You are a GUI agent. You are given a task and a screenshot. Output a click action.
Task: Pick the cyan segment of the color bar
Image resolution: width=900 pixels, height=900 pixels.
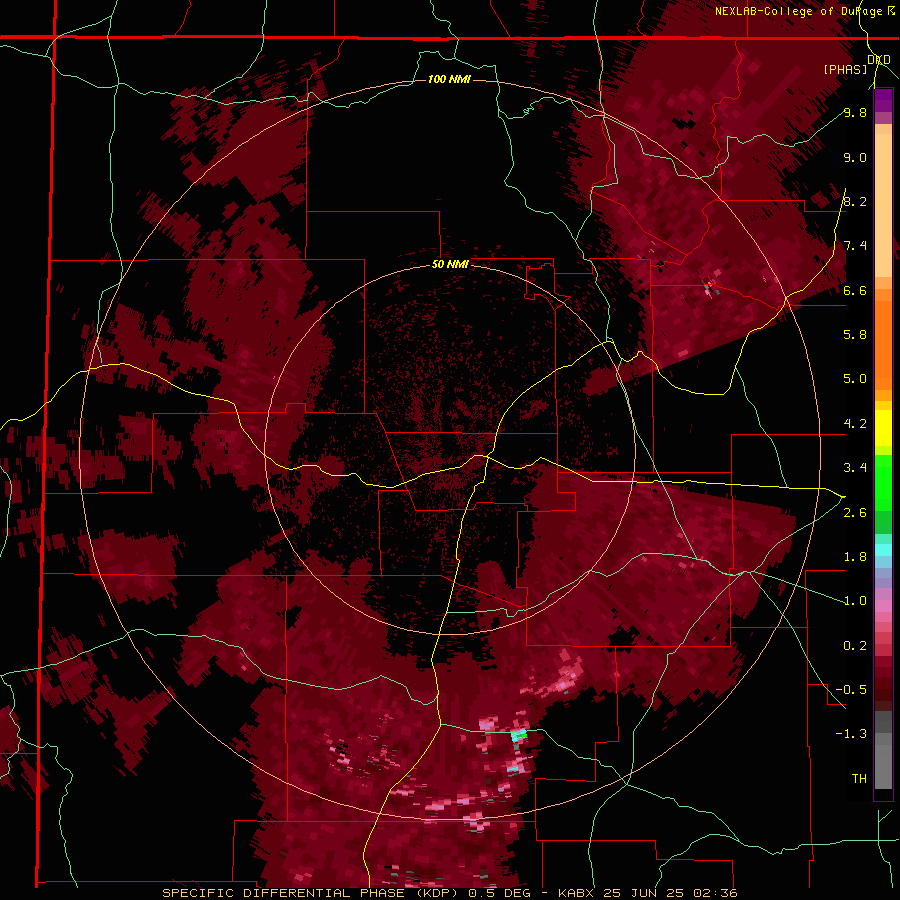click(x=883, y=550)
